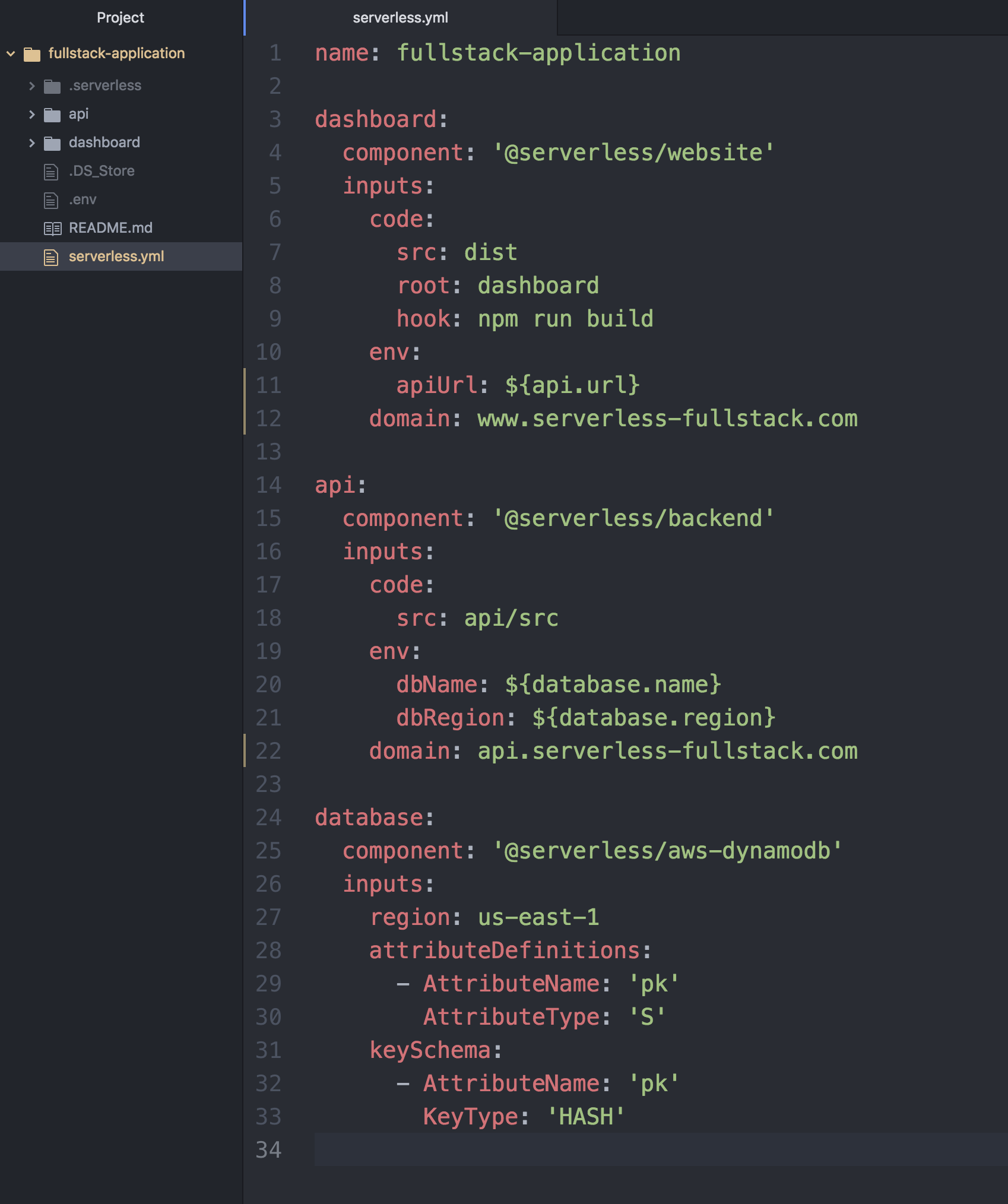Click the highlighted serverless.yml row icon

click(x=51, y=256)
